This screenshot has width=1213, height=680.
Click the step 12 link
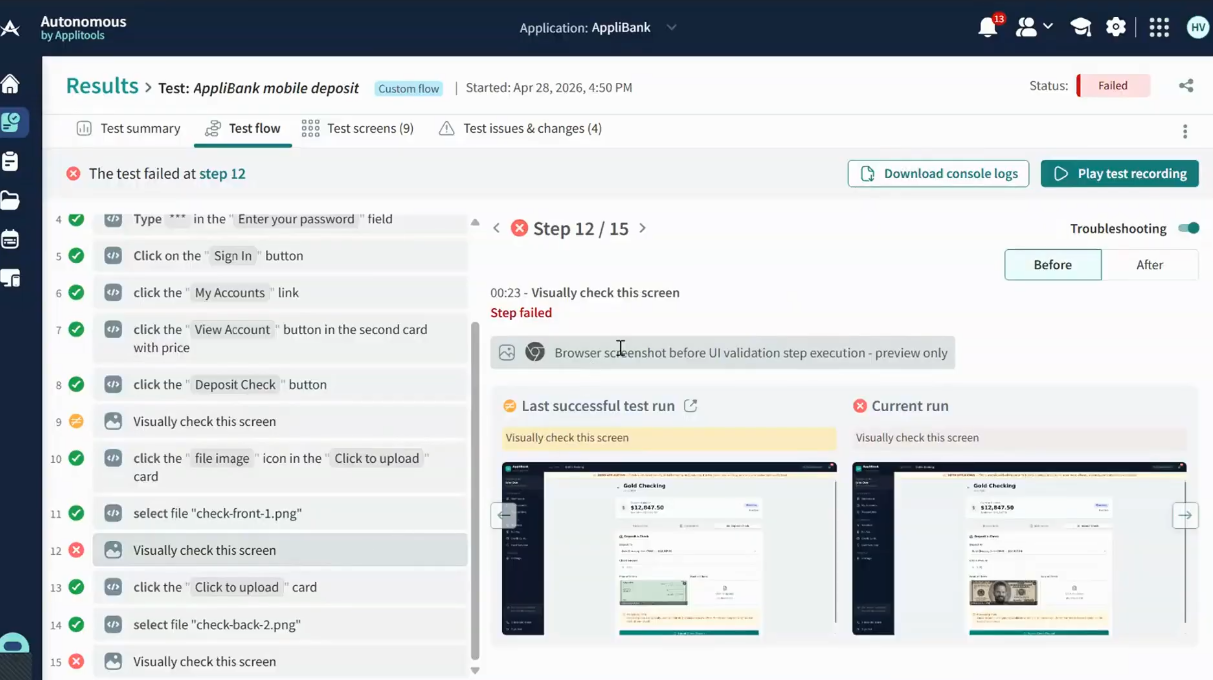[x=222, y=173]
